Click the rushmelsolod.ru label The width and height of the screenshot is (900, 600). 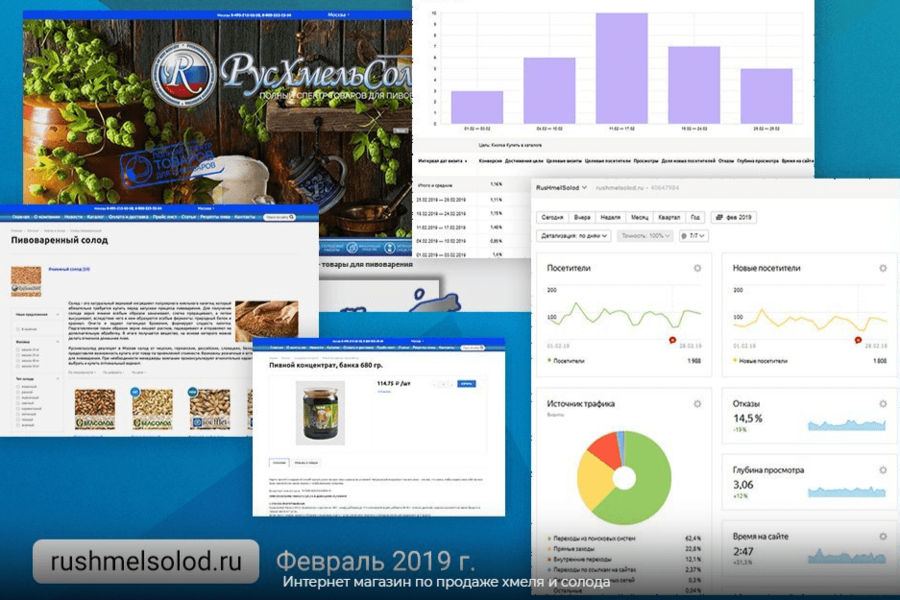tap(146, 562)
